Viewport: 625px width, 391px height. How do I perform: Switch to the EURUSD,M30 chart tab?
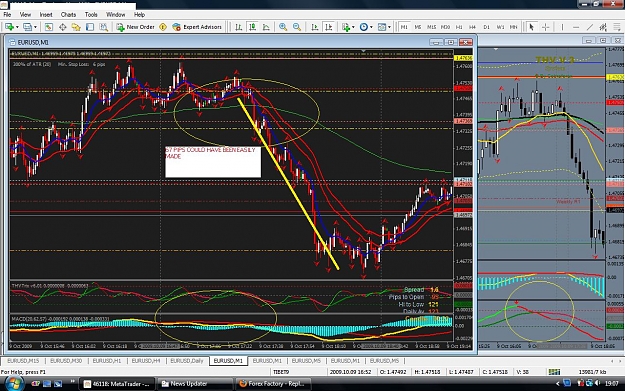66,361
